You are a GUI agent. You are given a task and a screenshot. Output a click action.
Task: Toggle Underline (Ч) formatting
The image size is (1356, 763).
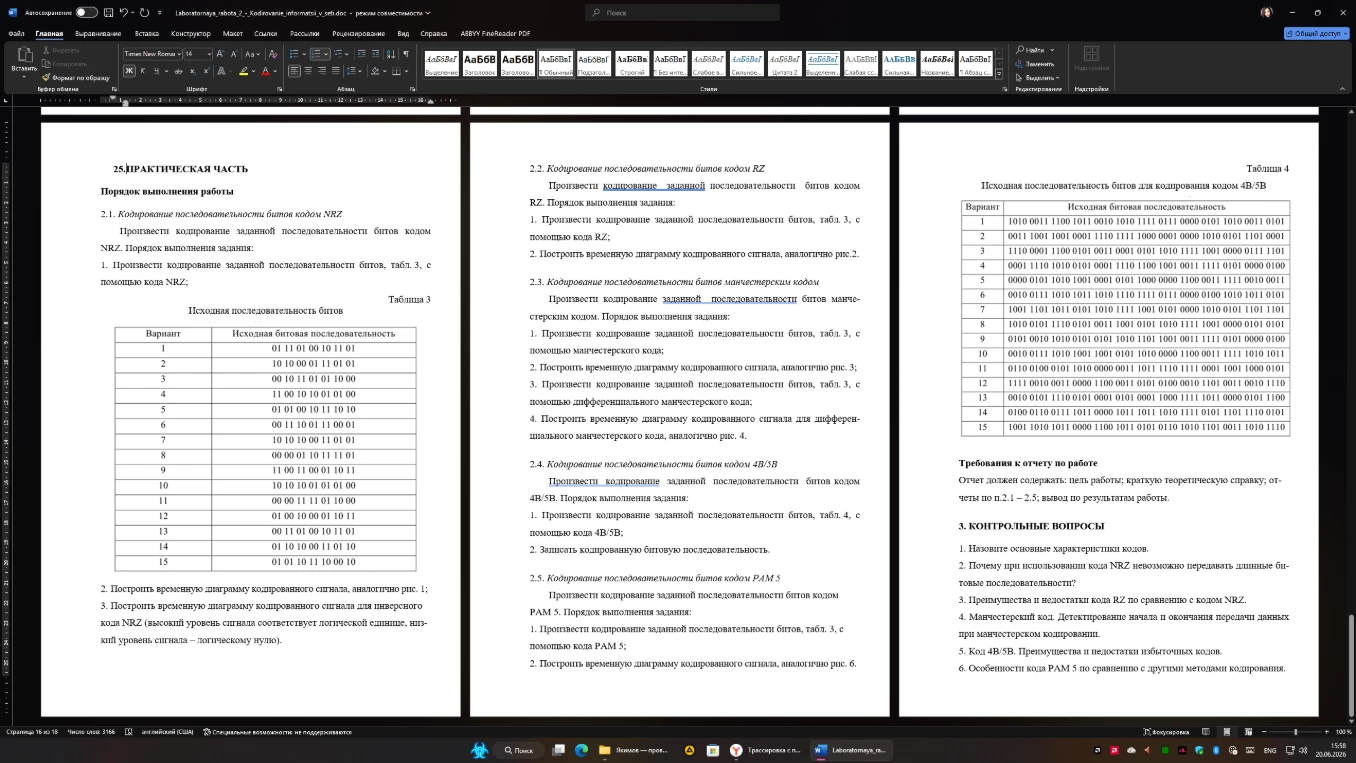pyautogui.click(x=157, y=71)
